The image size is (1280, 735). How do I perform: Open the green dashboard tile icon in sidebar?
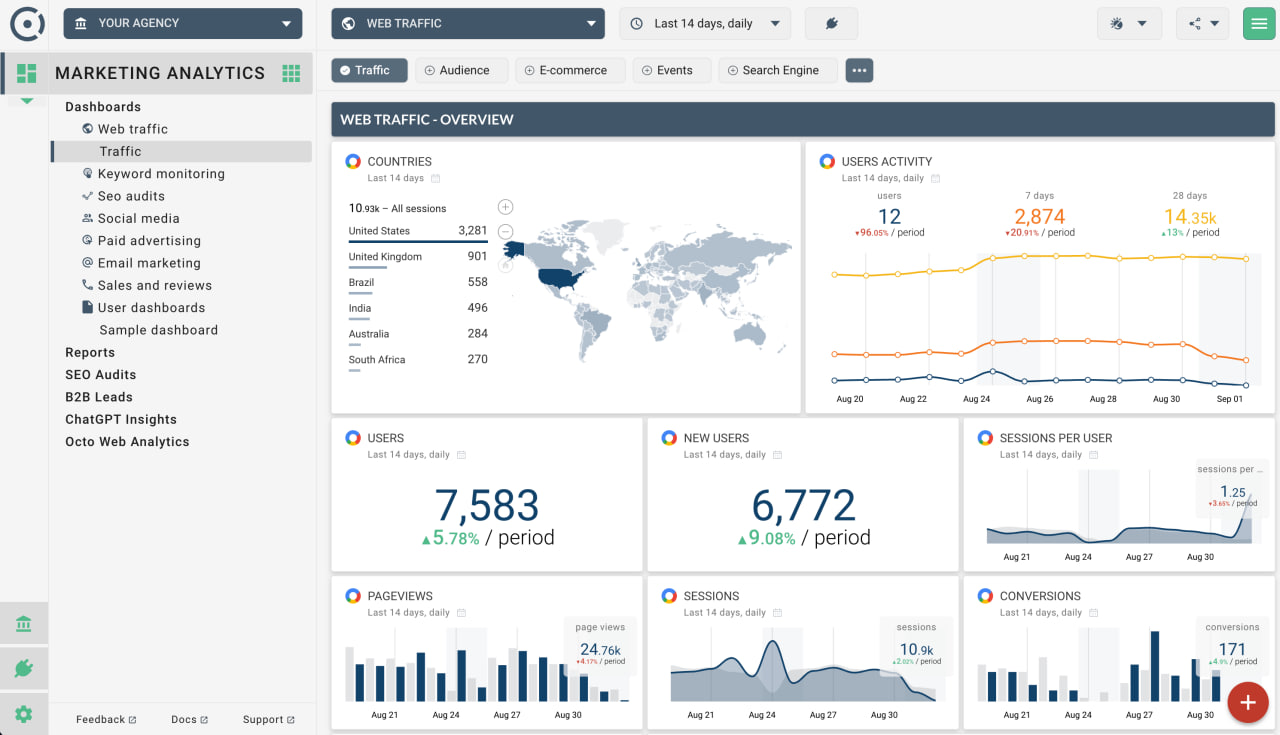pos(26,73)
